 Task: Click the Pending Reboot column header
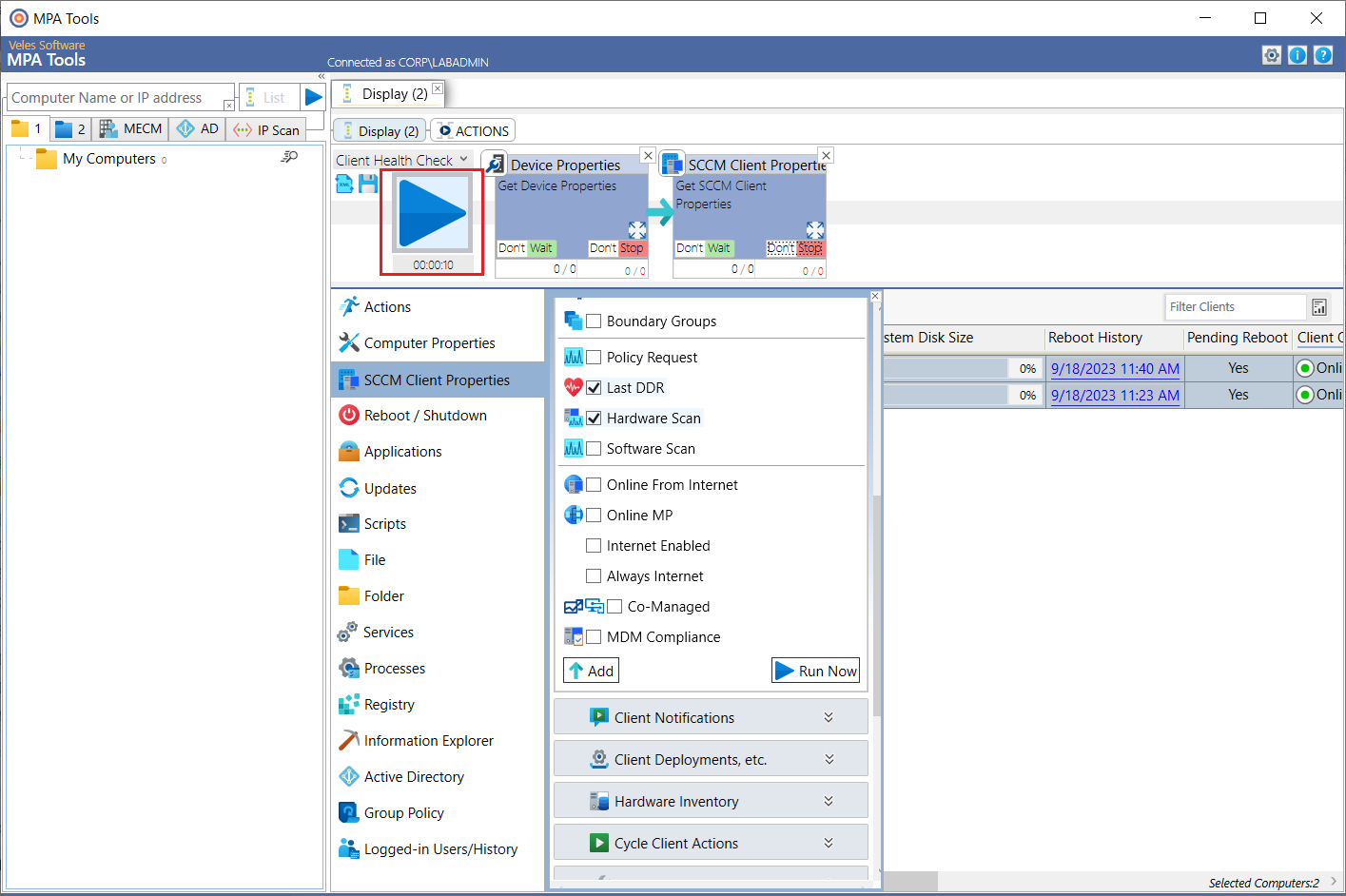1237,338
